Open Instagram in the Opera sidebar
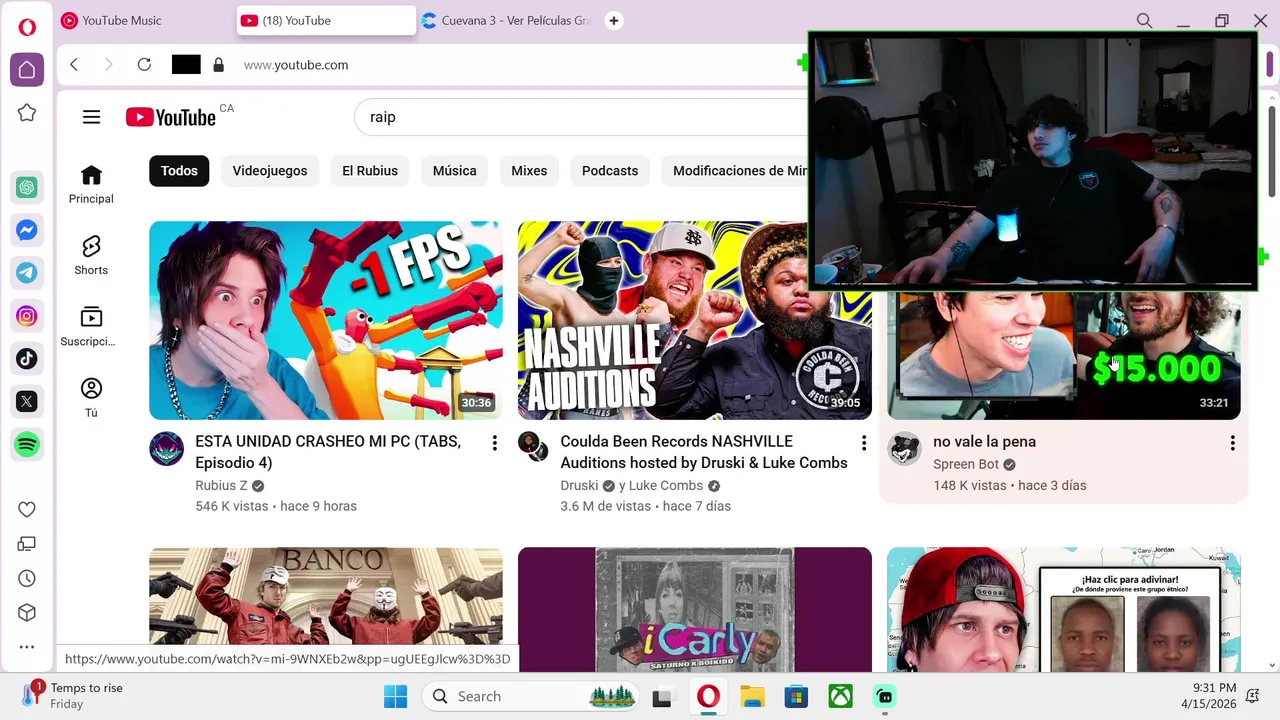Viewport: 1280px width, 720px height. point(27,316)
